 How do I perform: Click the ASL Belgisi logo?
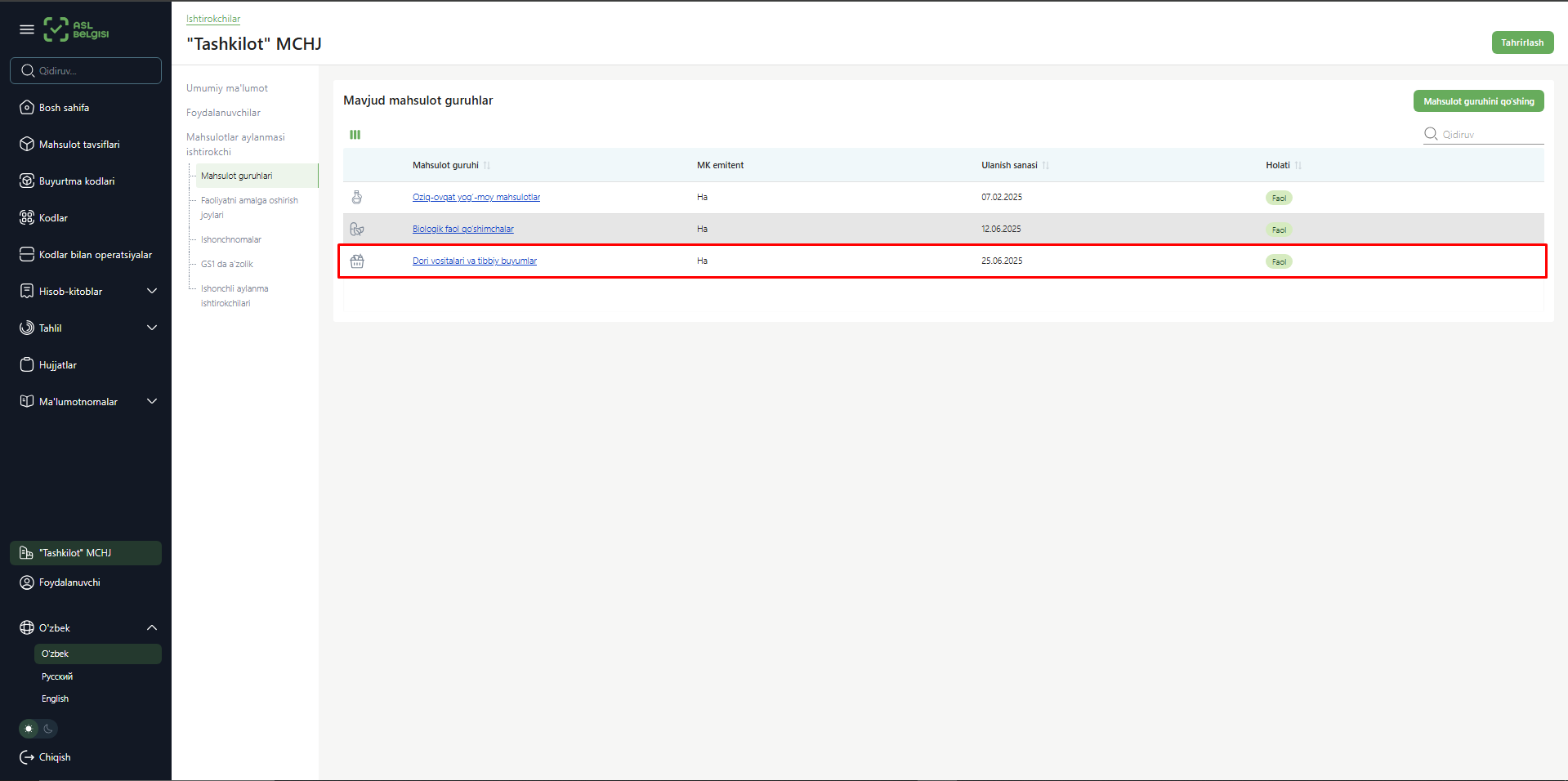(x=76, y=29)
